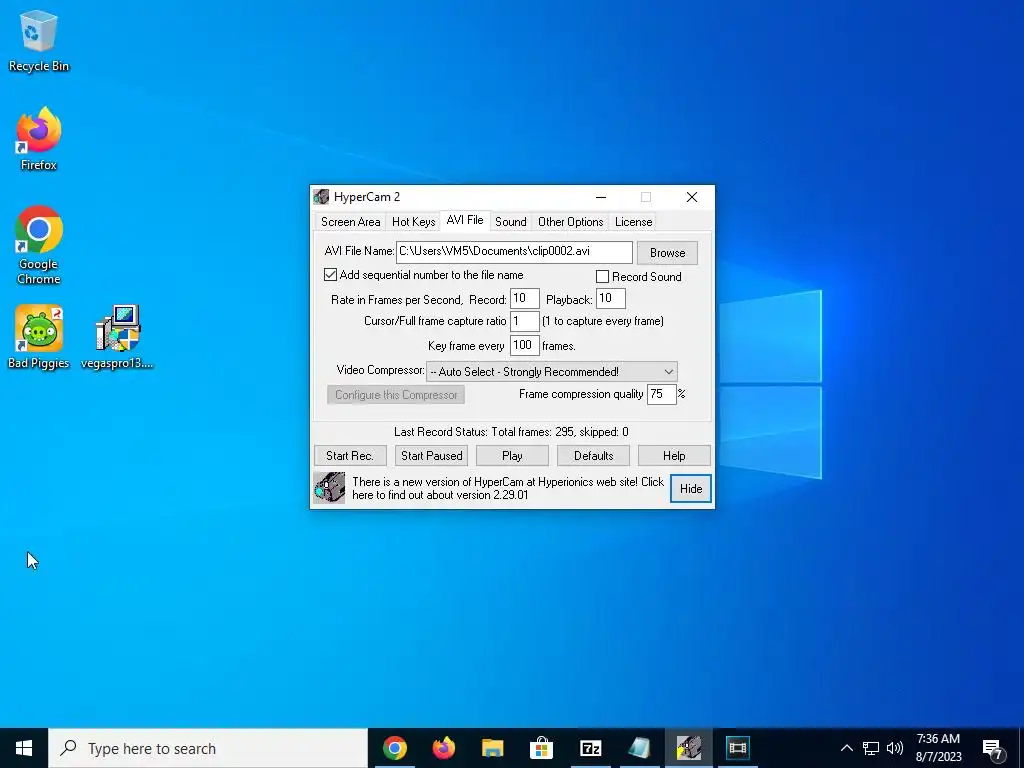
Task: Click the AVI File Name field
Action: tap(514, 252)
